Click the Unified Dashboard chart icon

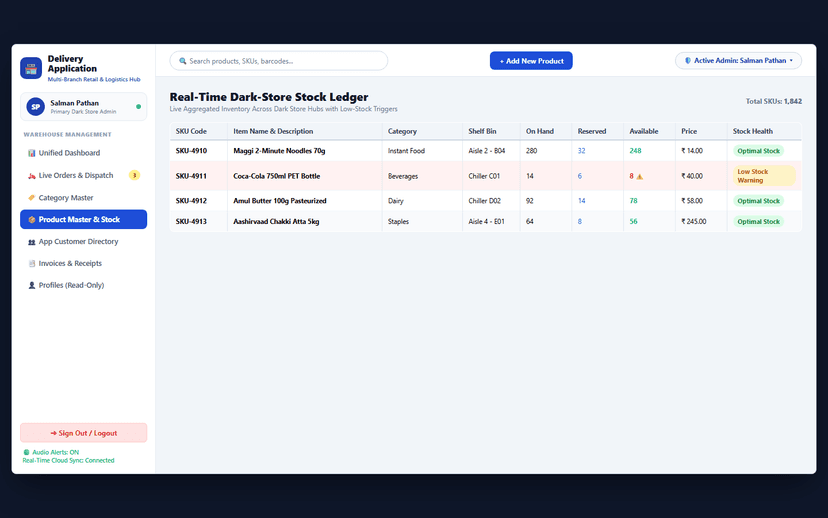click(x=32, y=153)
